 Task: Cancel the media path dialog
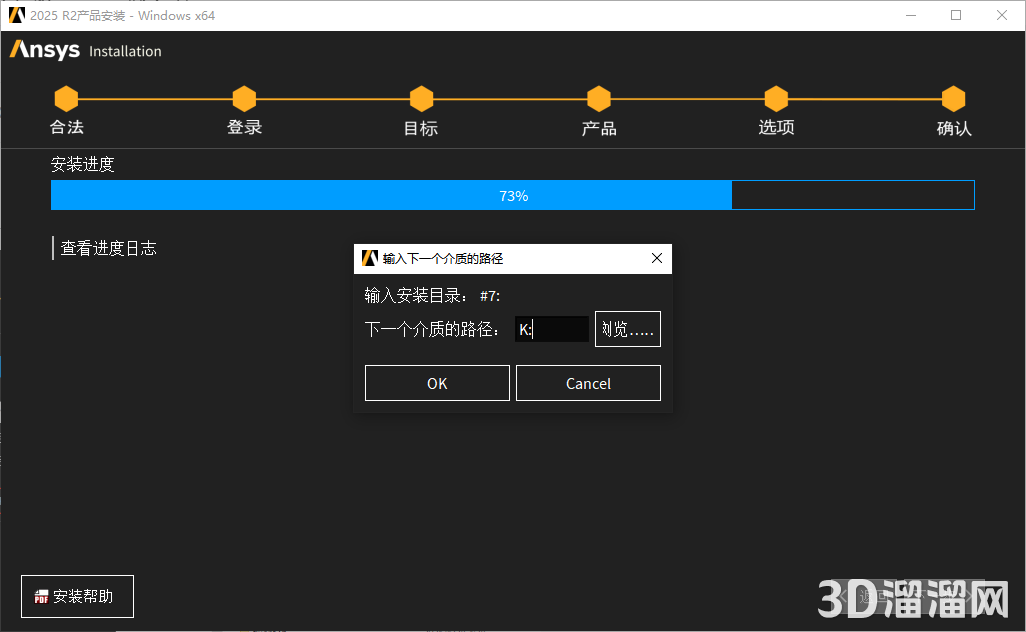[588, 382]
